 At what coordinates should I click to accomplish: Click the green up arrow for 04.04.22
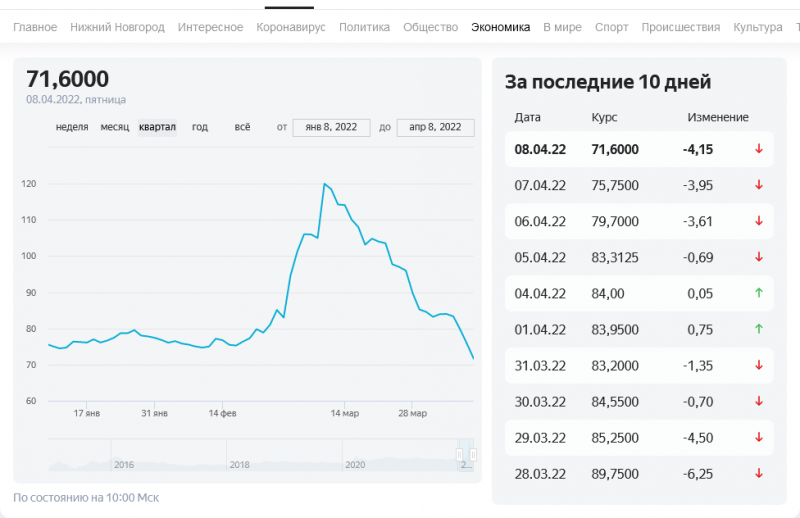pos(759,293)
